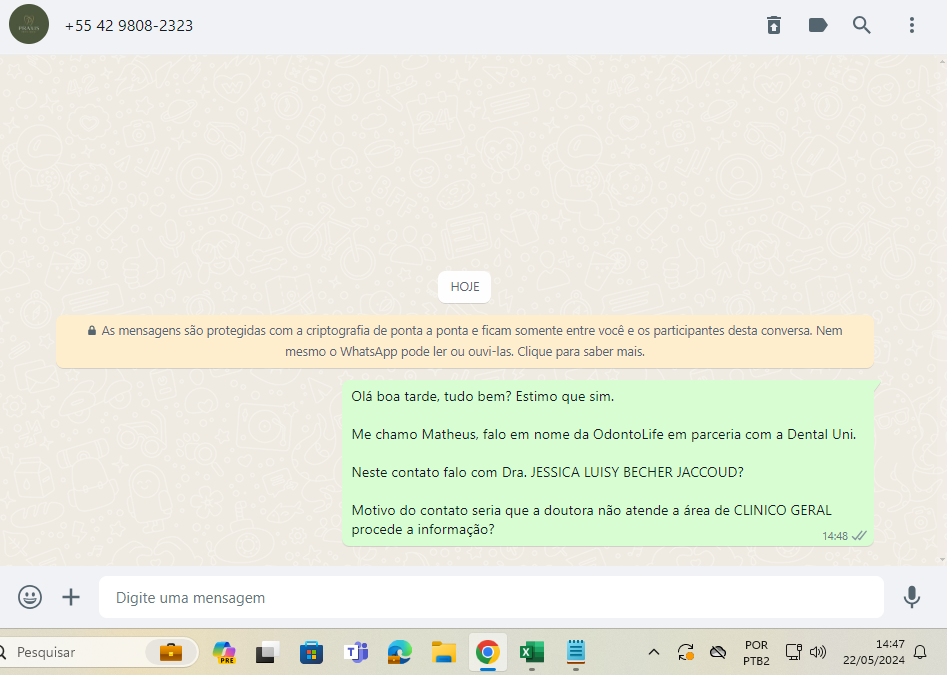Open network settings from the tray
This screenshot has height=675, width=947.
click(x=793, y=652)
